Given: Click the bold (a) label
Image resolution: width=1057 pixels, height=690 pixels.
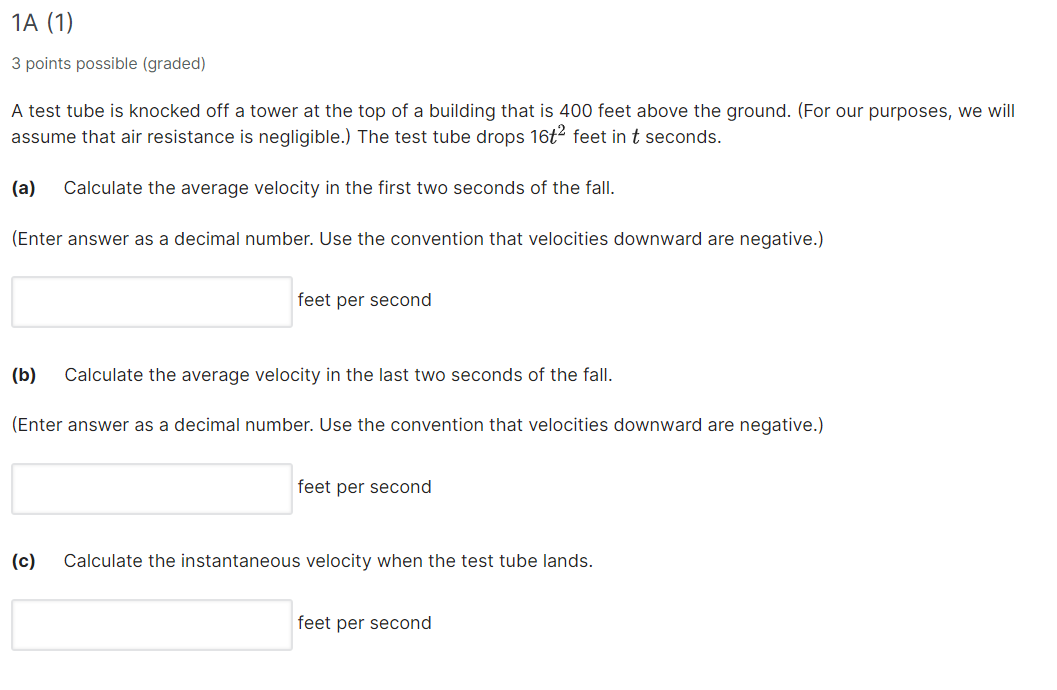Looking at the screenshot, I should (x=22, y=187).
